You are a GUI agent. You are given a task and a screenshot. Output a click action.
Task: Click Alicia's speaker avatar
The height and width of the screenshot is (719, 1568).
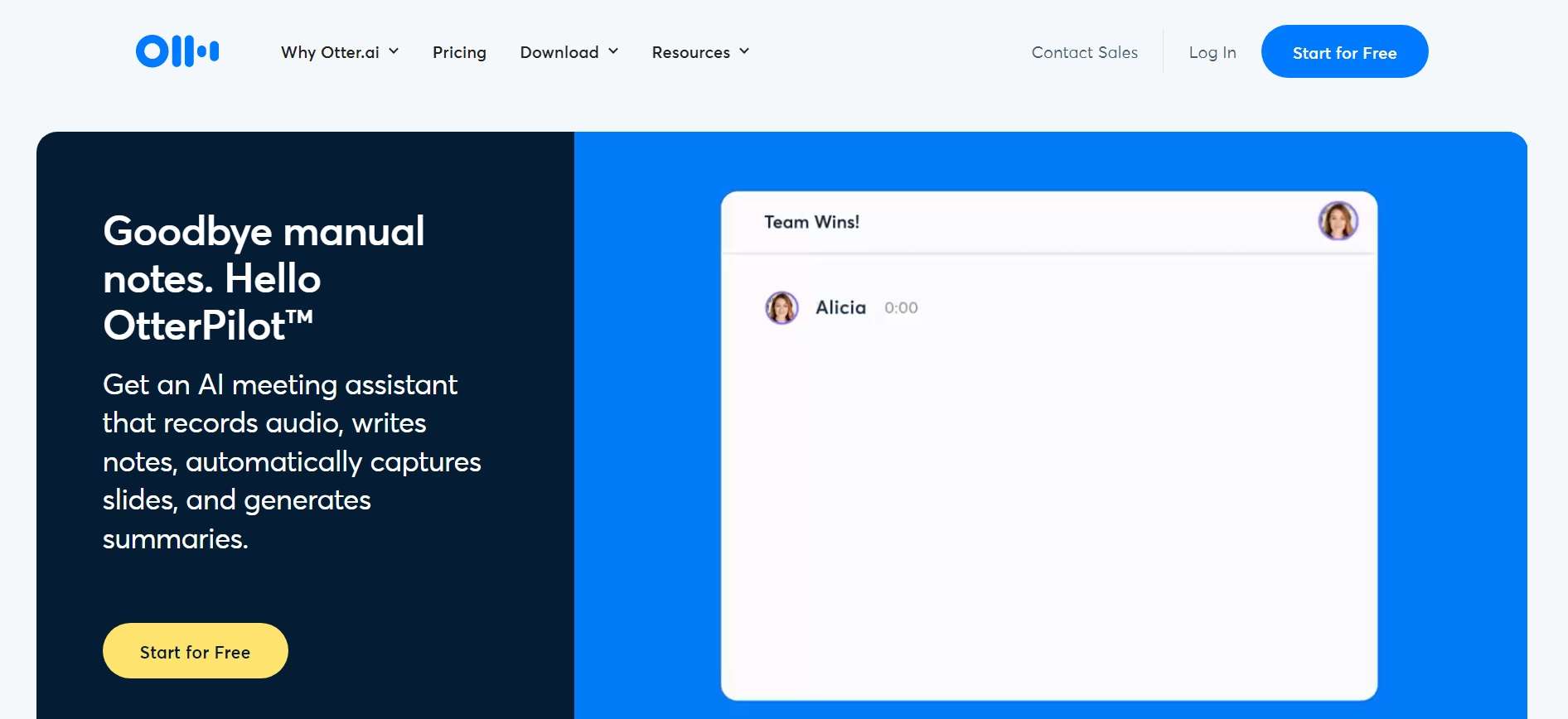pyautogui.click(x=782, y=307)
